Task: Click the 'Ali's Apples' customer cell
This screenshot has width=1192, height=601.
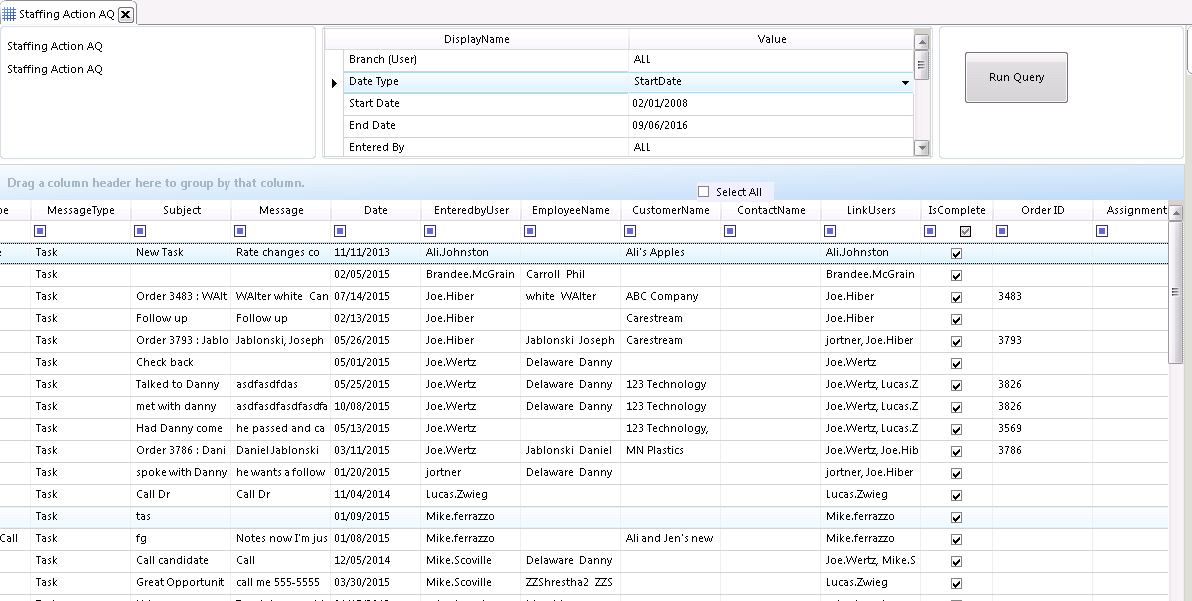Action: coord(670,253)
